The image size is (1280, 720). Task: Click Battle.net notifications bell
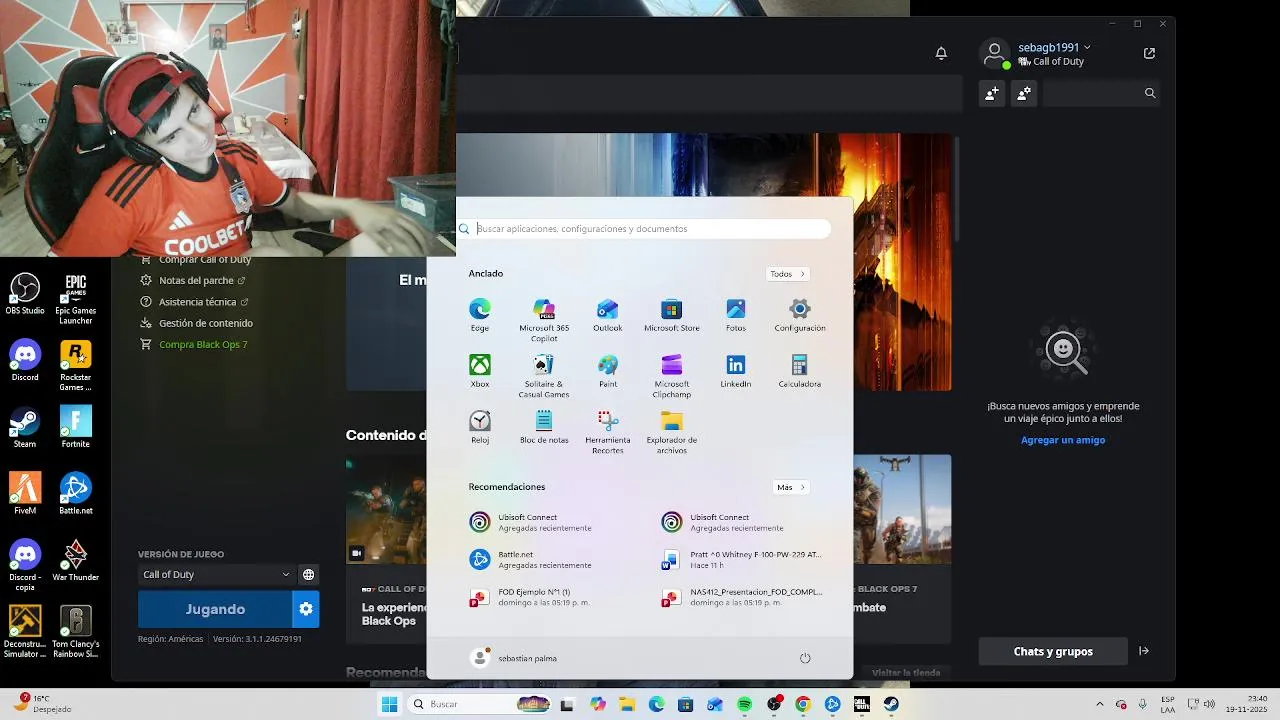tap(941, 53)
